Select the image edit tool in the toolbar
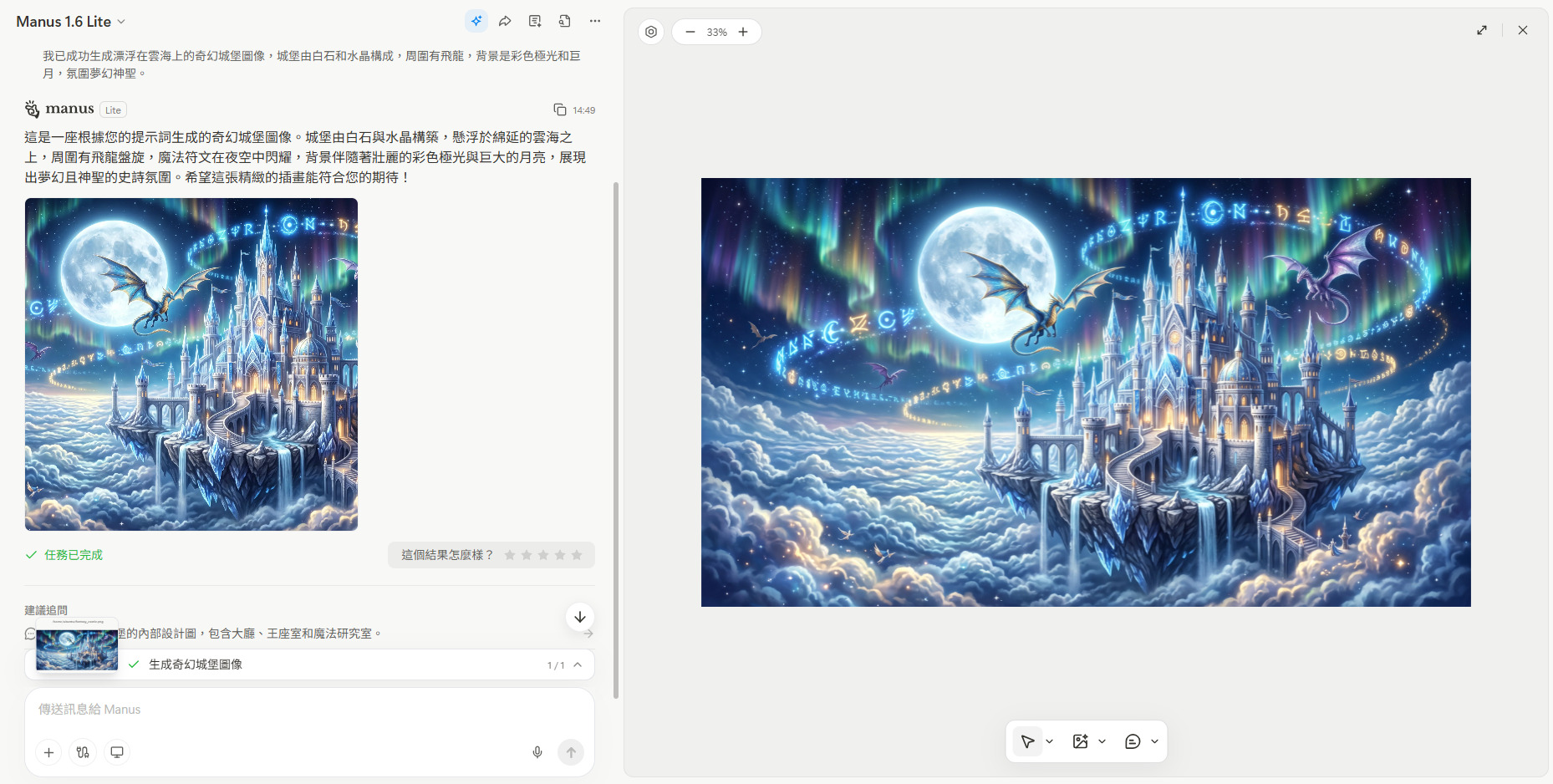The image size is (1553, 784). (1081, 741)
